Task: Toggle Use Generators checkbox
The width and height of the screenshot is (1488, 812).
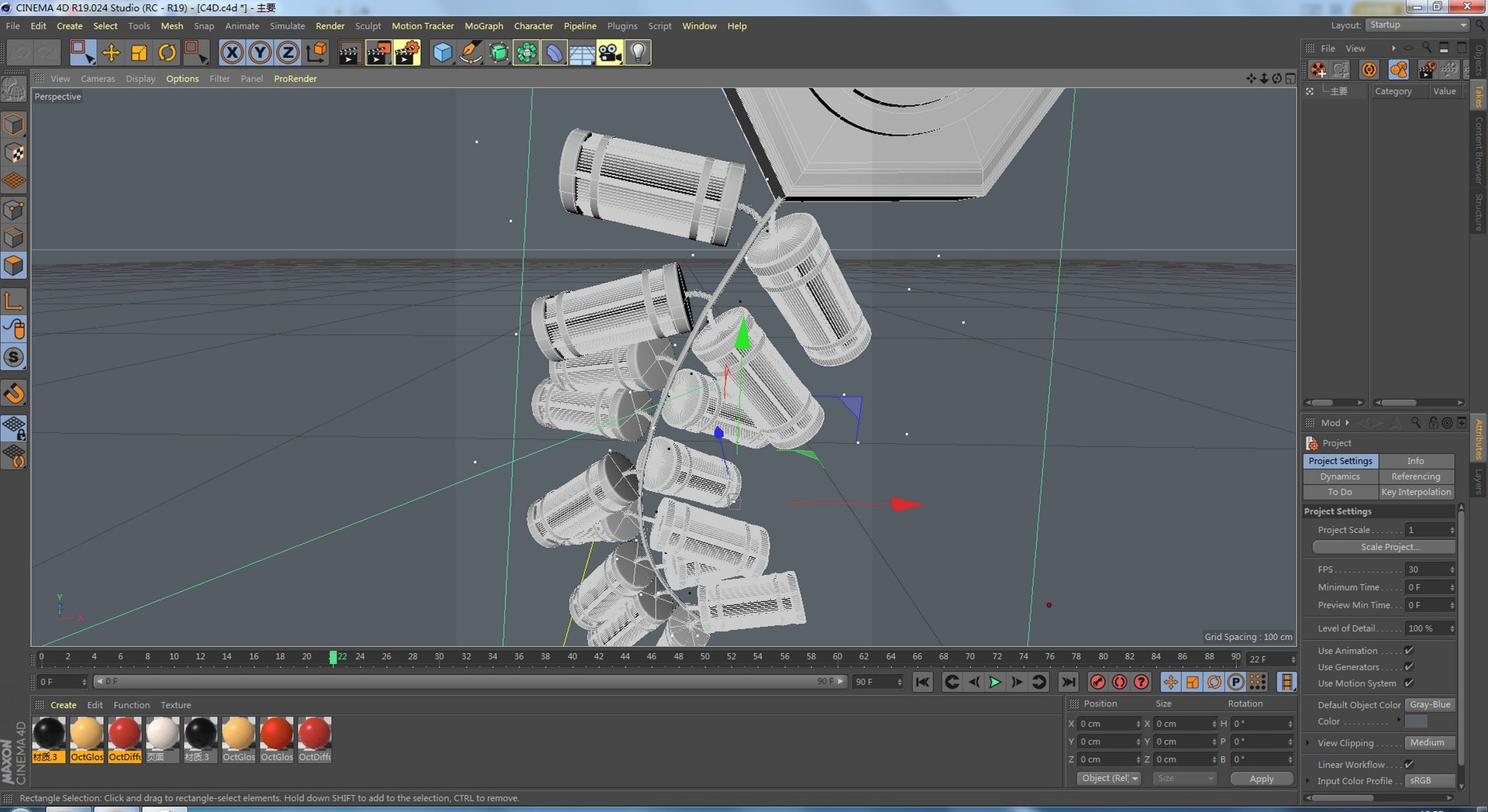Action: [x=1409, y=667]
